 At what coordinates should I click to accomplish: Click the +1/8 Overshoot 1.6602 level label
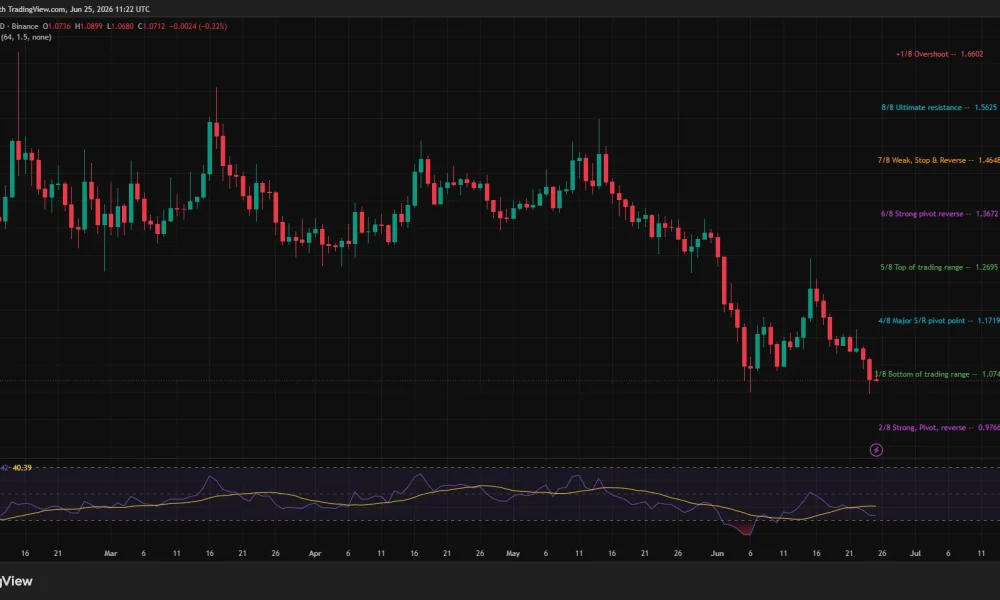coord(939,54)
